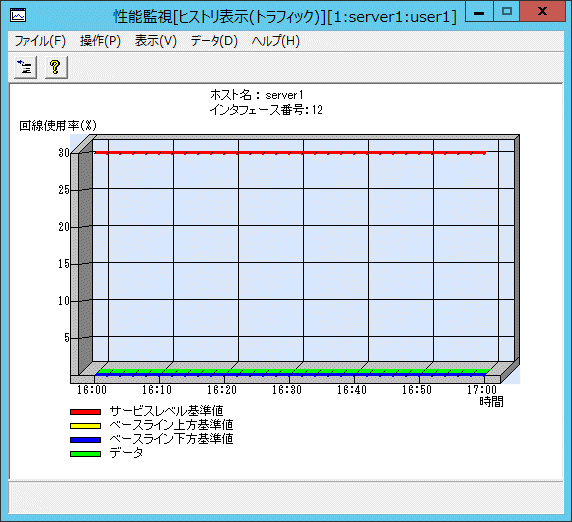Click the window title bar text

(285, 16)
